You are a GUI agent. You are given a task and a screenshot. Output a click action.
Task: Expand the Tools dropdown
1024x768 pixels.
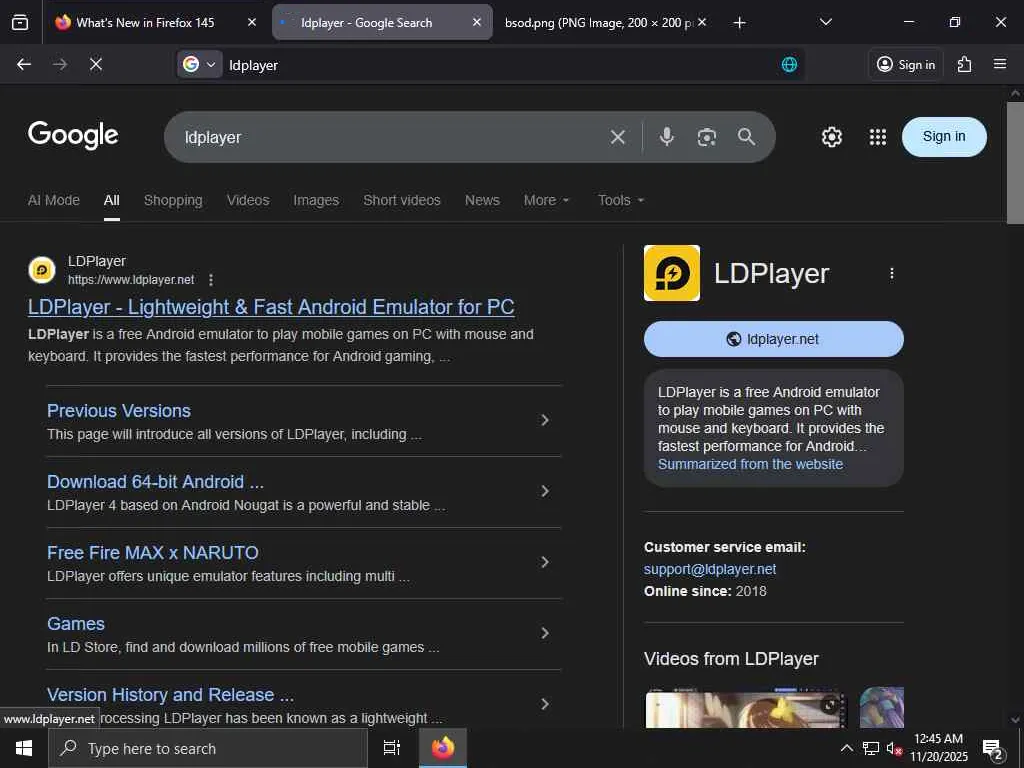pos(621,200)
